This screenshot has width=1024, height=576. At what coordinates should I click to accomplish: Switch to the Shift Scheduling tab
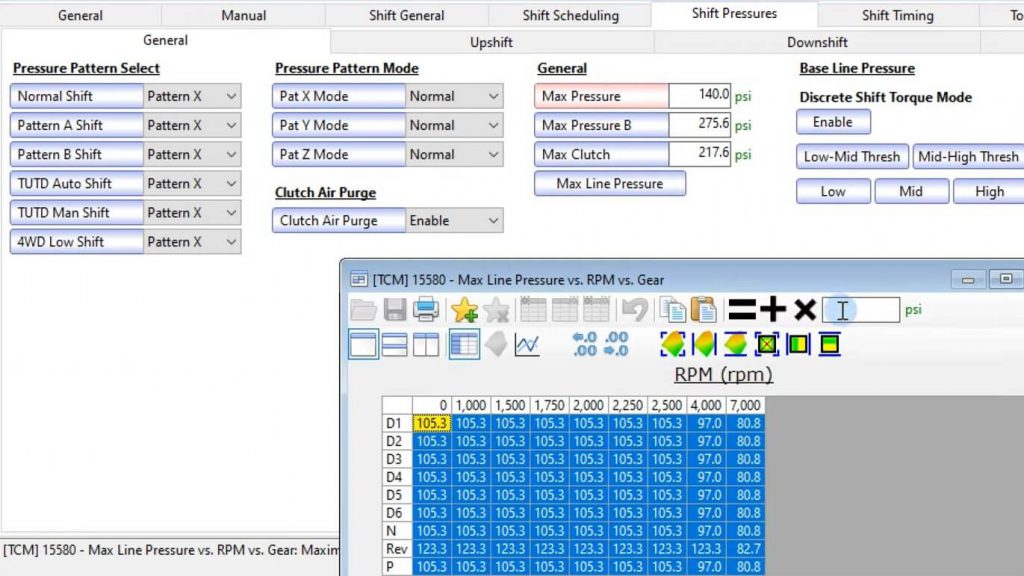[570, 15]
